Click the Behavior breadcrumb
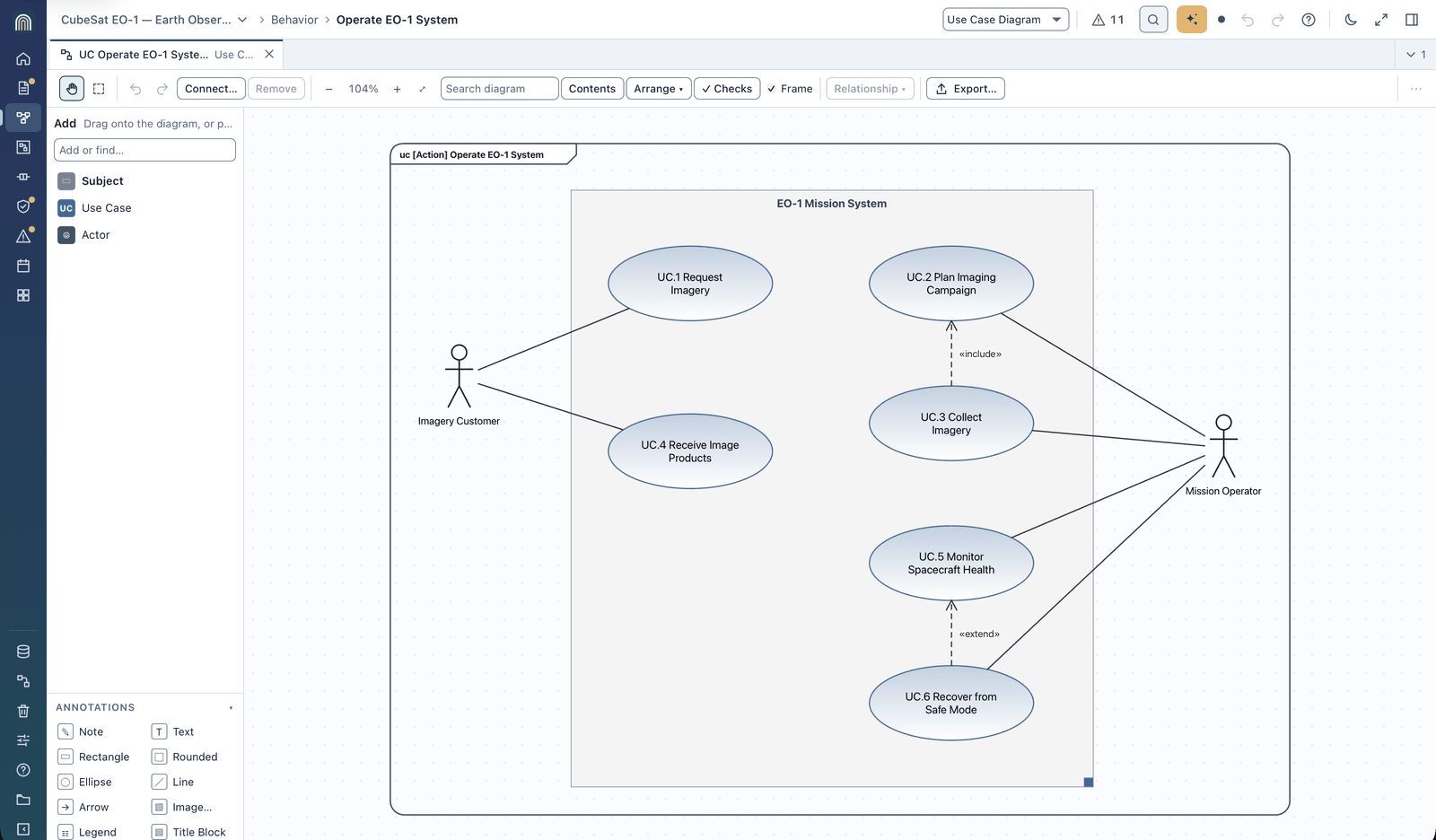 click(x=294, y=20)
